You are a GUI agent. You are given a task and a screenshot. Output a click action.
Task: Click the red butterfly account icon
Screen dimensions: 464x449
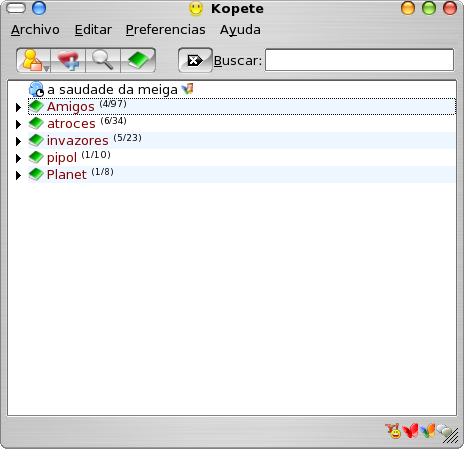pos(410,431)
